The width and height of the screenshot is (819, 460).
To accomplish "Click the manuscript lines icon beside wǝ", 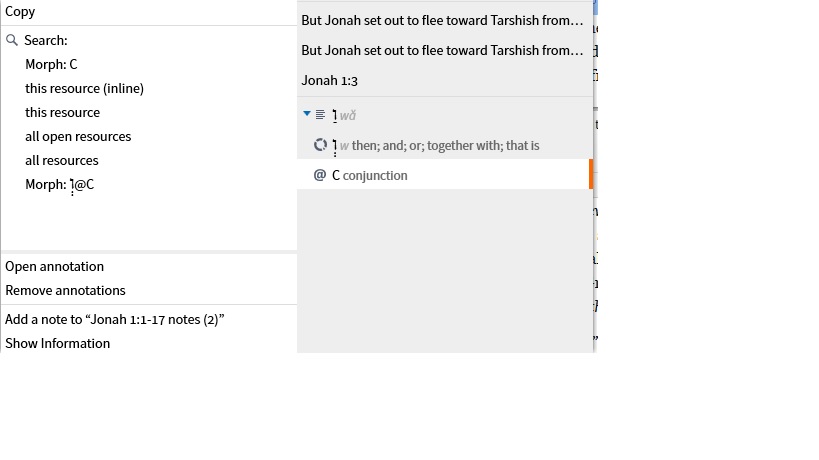I will [320, 114].
